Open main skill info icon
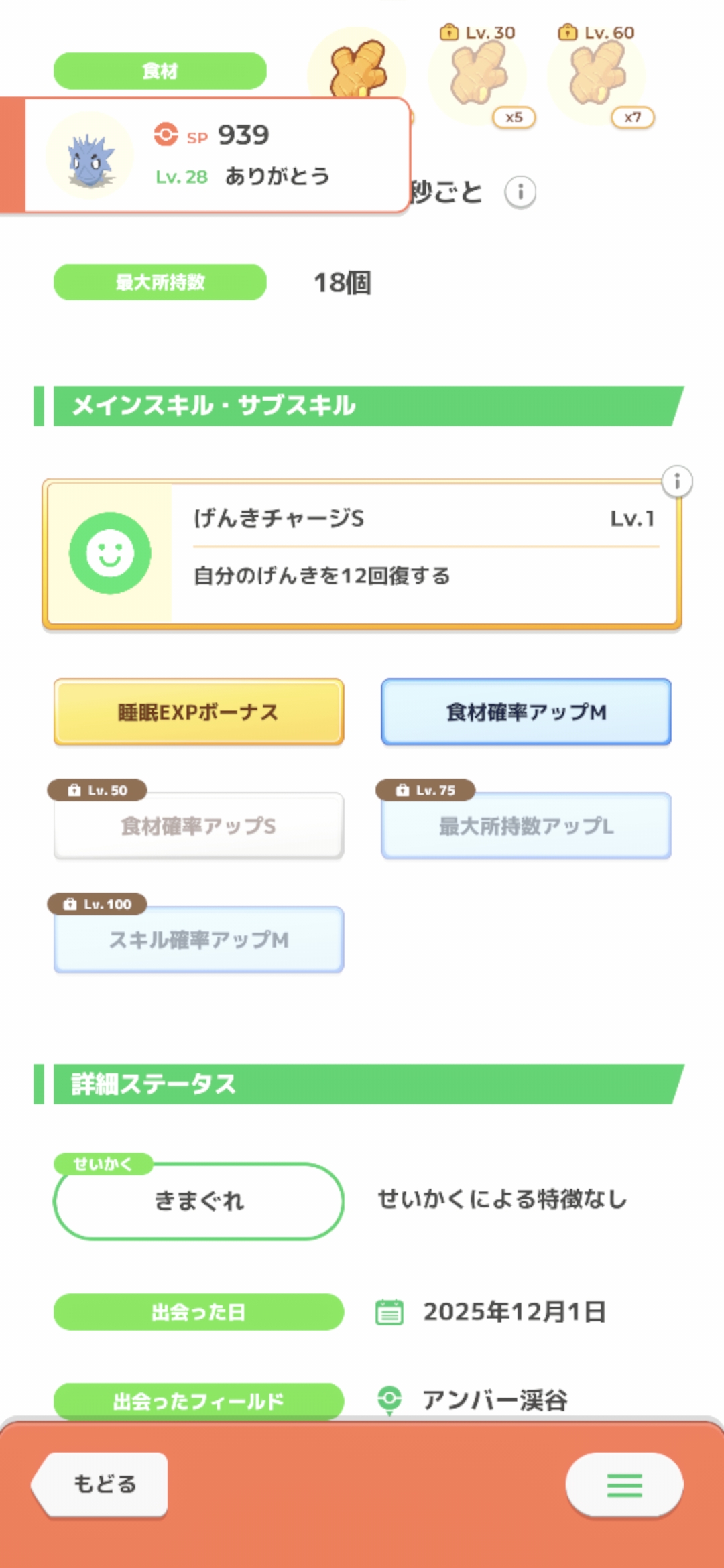 677,481
